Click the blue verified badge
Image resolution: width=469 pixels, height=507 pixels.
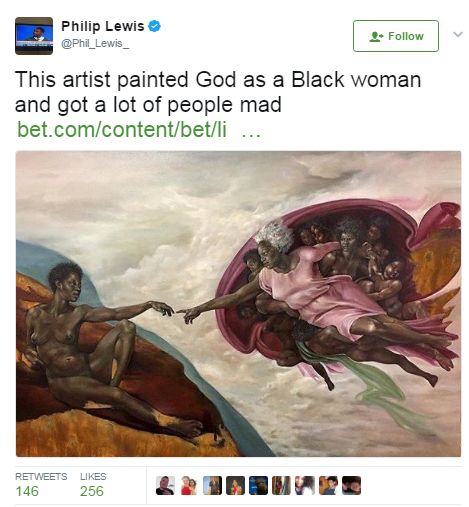point(154,26)
